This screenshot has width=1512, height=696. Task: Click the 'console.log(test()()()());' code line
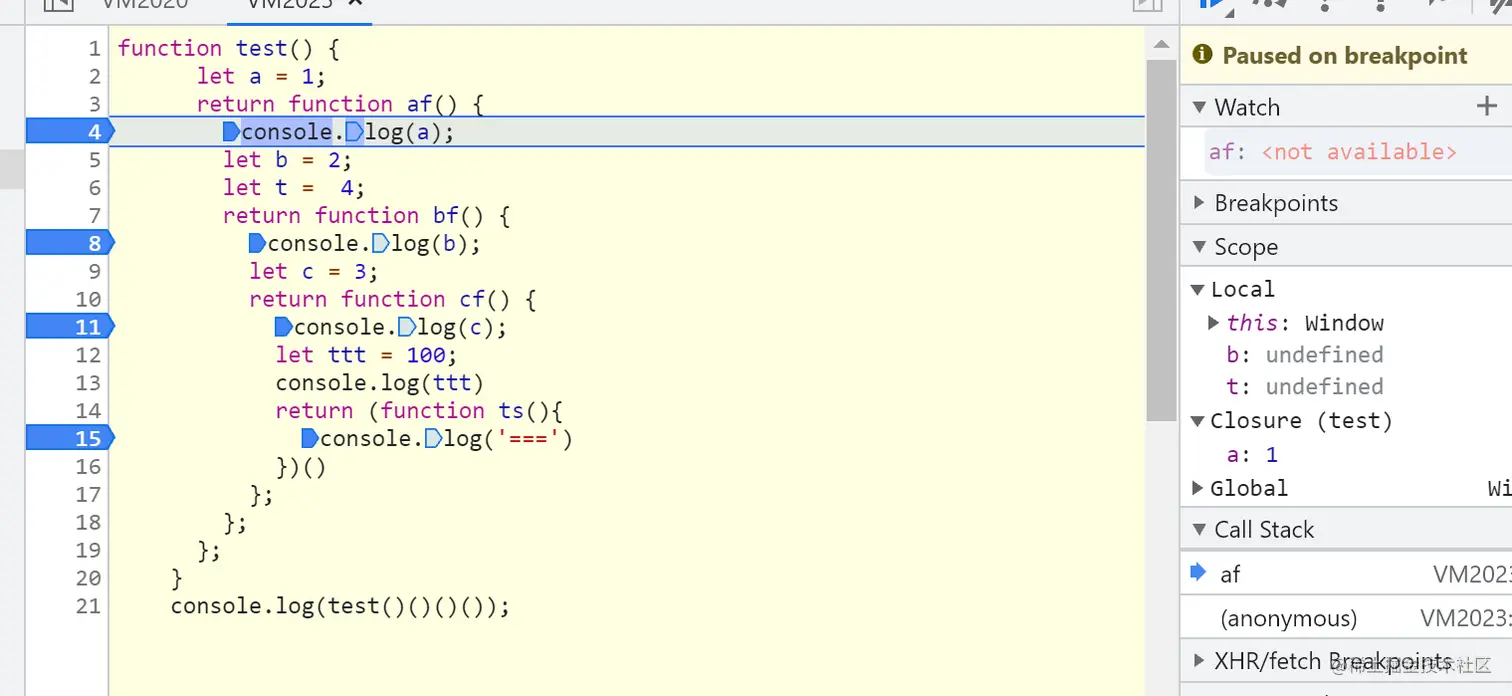click(x=340, y=606)
